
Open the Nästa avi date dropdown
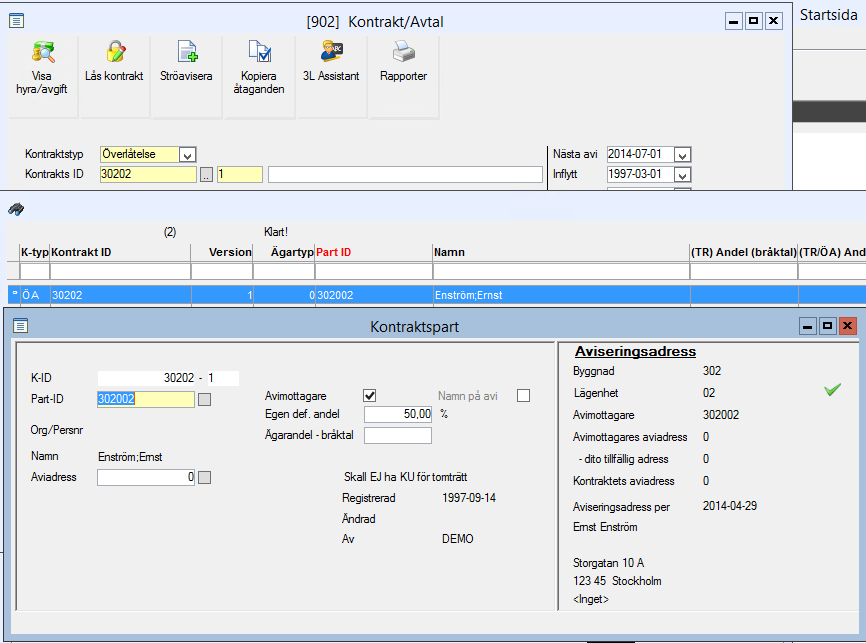coord(682,155)
